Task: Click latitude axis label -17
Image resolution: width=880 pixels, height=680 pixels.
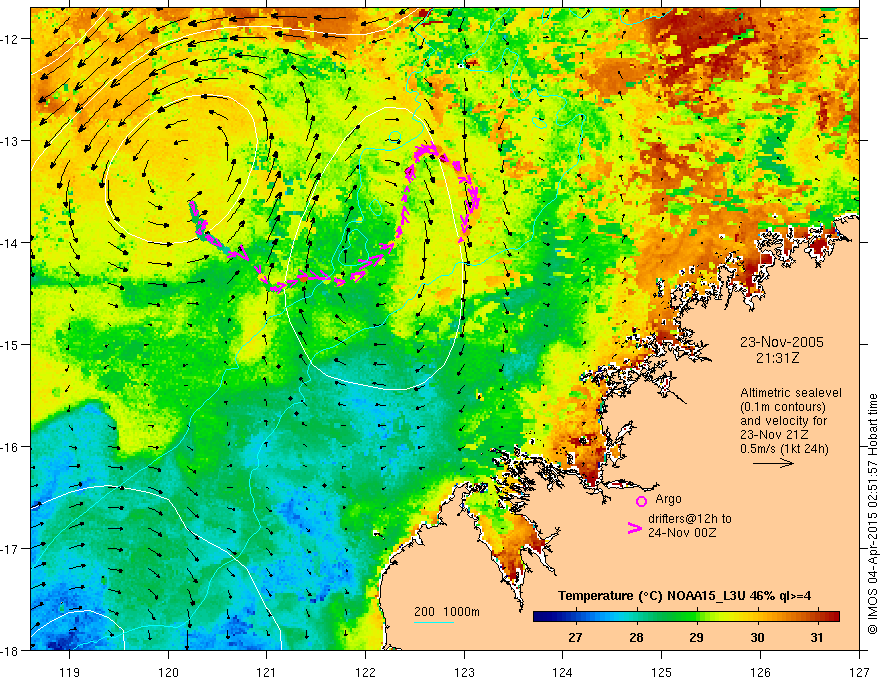Action: 11,548
